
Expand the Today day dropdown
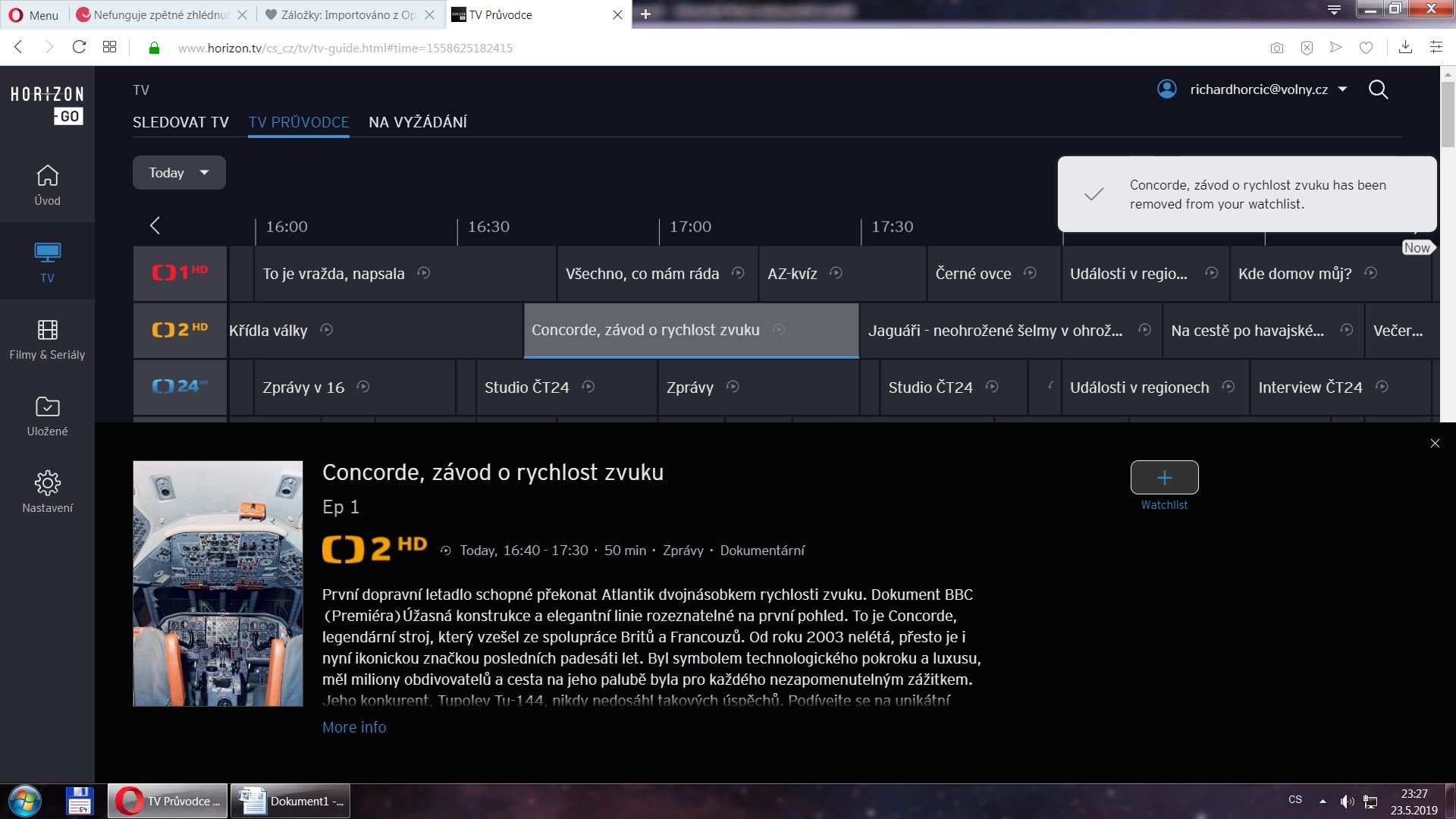(x=179, y=173)
